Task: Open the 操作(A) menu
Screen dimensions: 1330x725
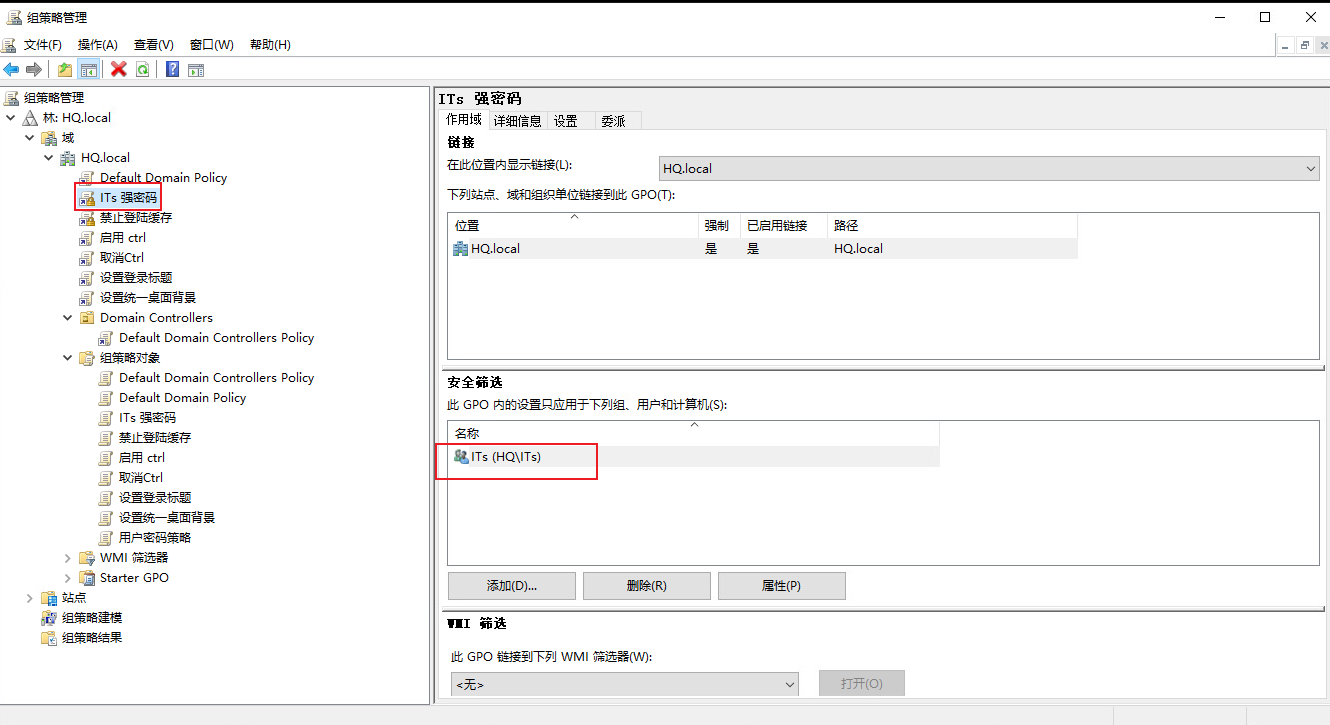Action: pyautogui.click(x=98, y=45)
